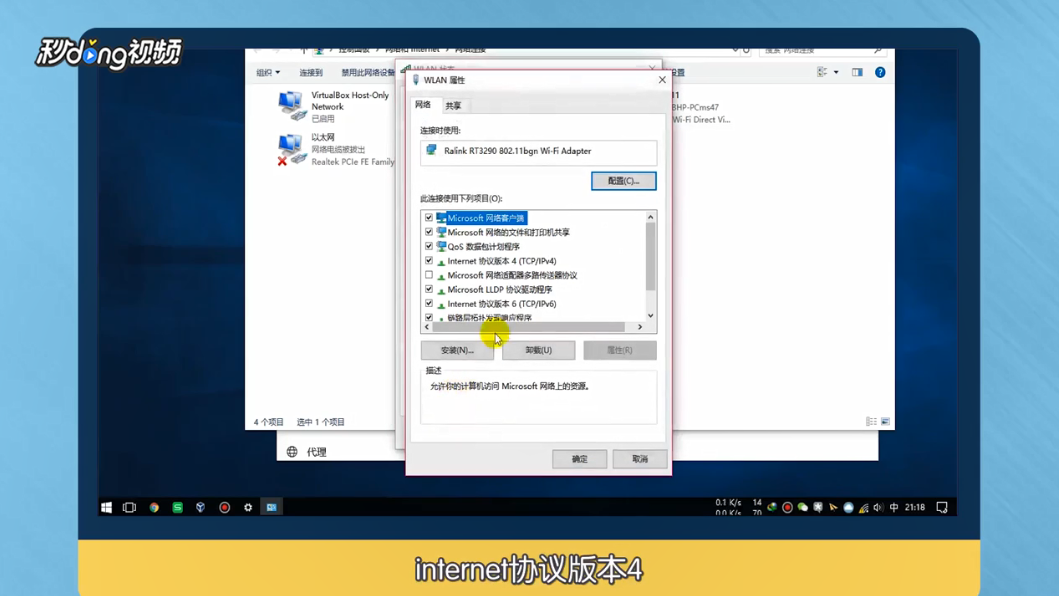Open the notification center icon
The width and height of the screenshot is (1059, 596).
[942, 507]
